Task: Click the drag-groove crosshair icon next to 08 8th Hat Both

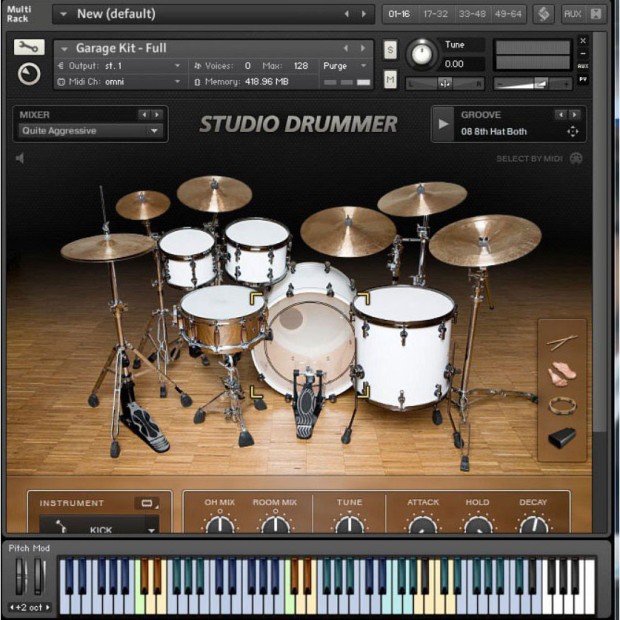Action: (572, 131)
